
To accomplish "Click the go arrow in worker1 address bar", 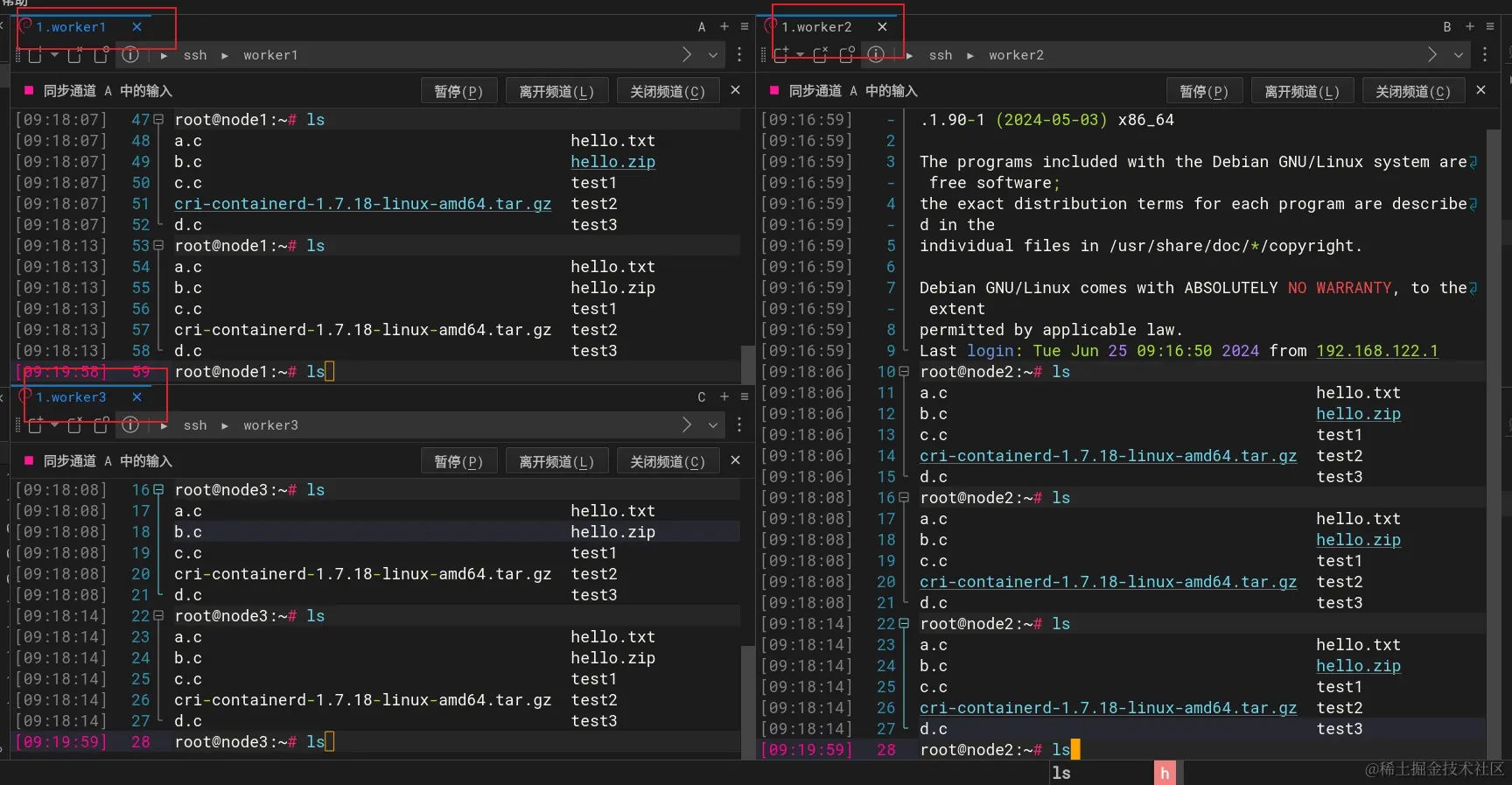I will (x=687, y=55).
